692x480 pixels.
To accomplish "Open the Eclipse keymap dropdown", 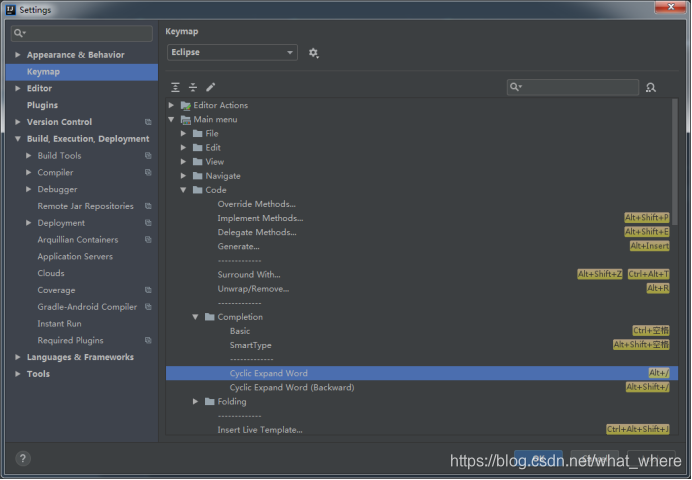I will pyautogui.click(x=232, y=52).
